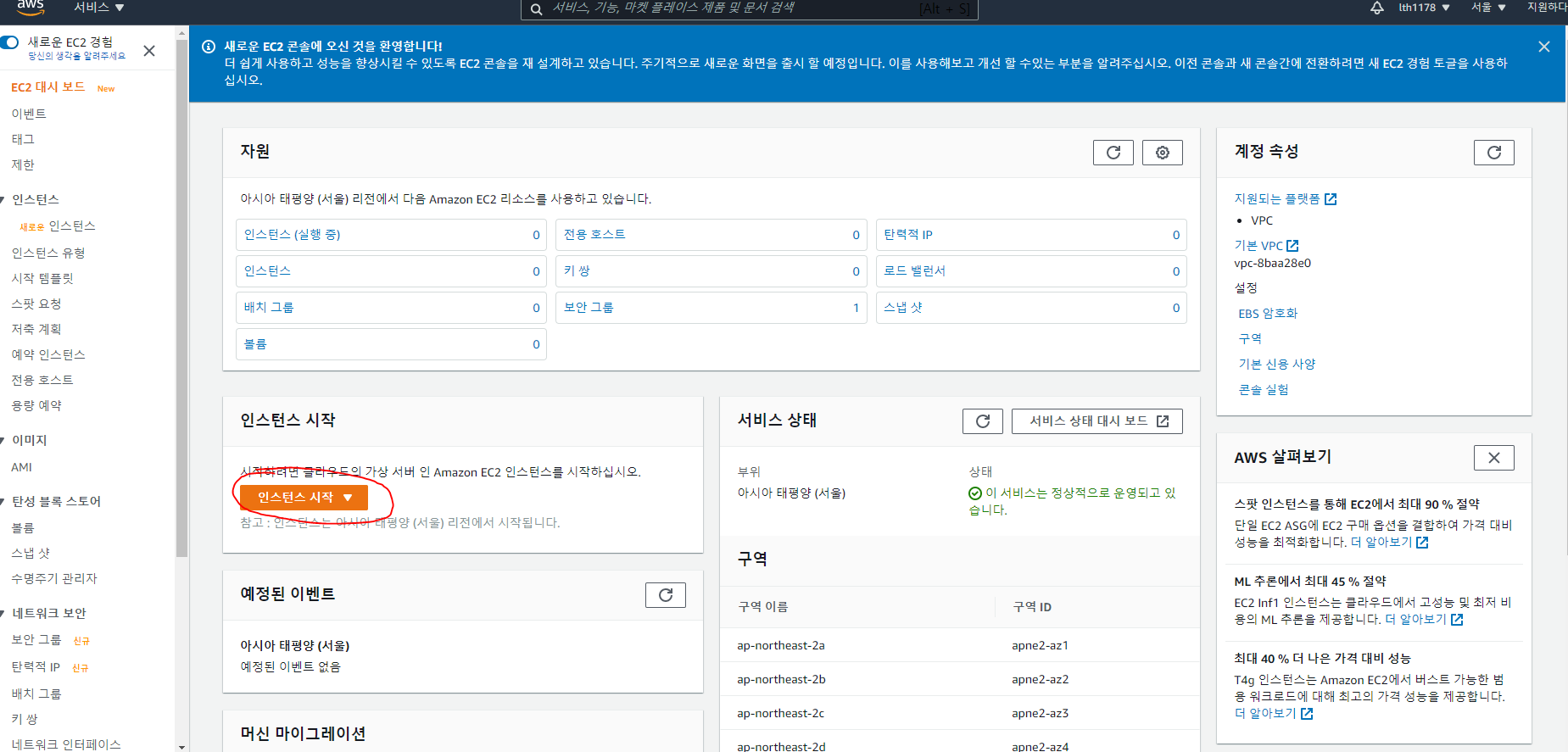Open the 서울 region selector

pos(1488,8)
